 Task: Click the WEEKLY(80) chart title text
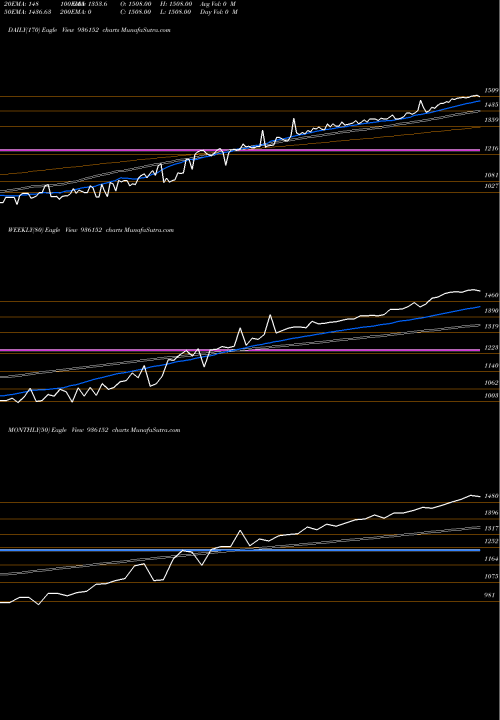point(91,230)
